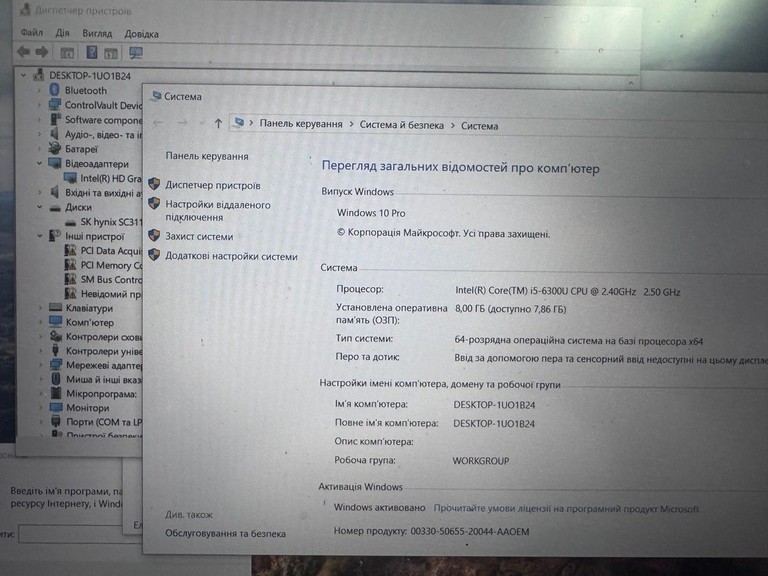The image size is (768, 576).
Task: Collapse the Інші пристрої category
Action: (39, 236)
